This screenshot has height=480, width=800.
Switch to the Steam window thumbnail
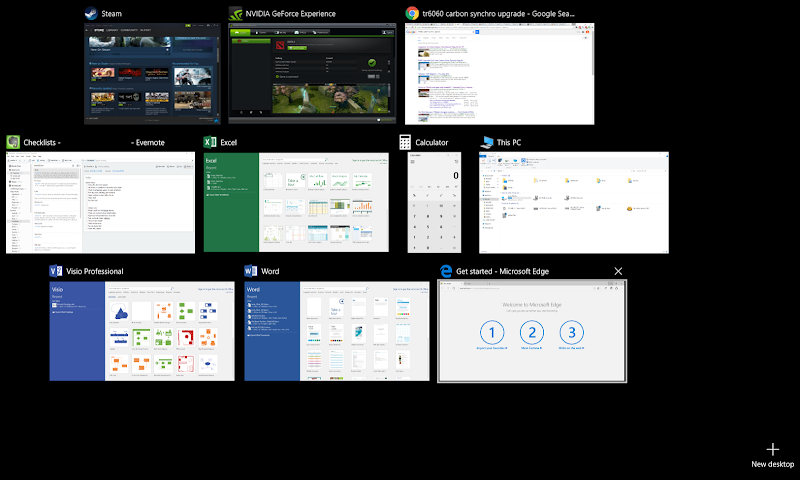[x=152, y=73]
